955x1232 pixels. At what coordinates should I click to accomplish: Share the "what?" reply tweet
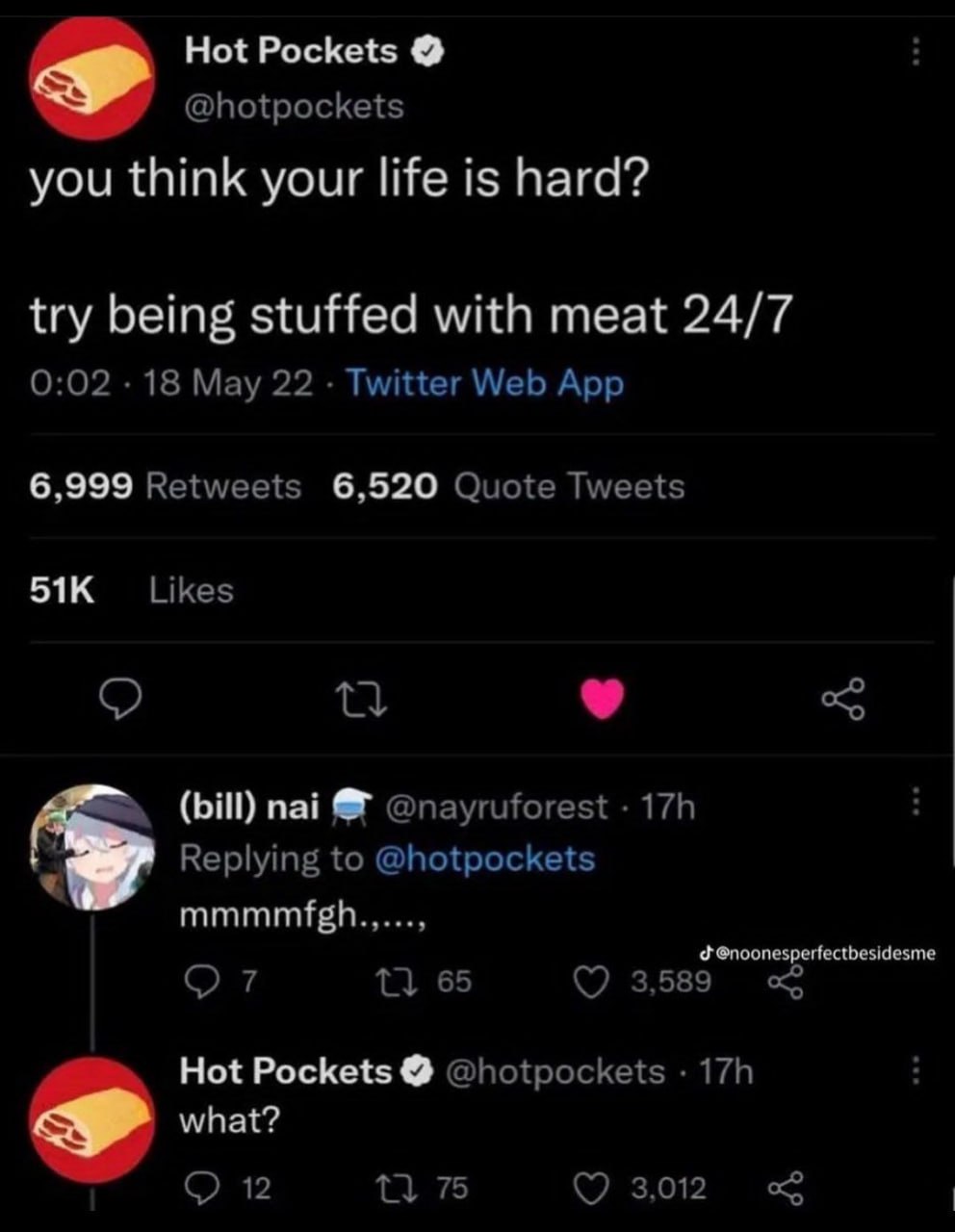click(x=785, y=1189)
